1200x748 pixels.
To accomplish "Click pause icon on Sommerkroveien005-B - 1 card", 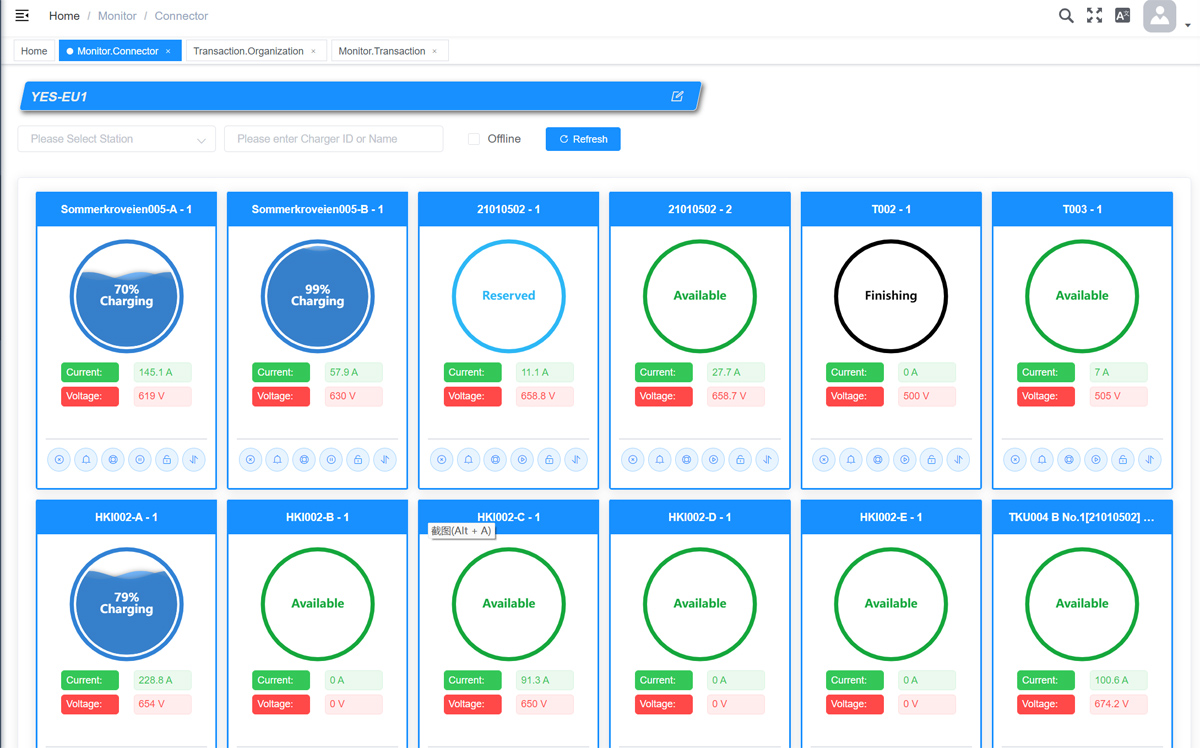I will tap(331, 460).
